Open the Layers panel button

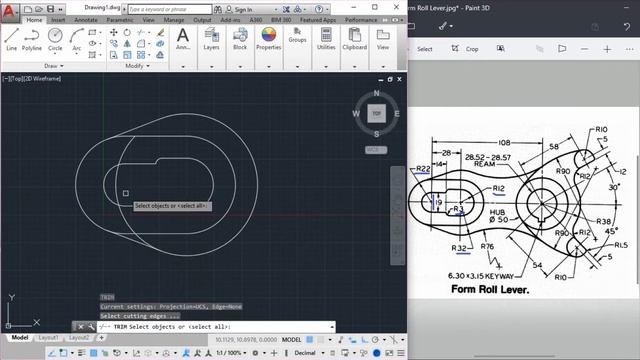pos(211,39)
